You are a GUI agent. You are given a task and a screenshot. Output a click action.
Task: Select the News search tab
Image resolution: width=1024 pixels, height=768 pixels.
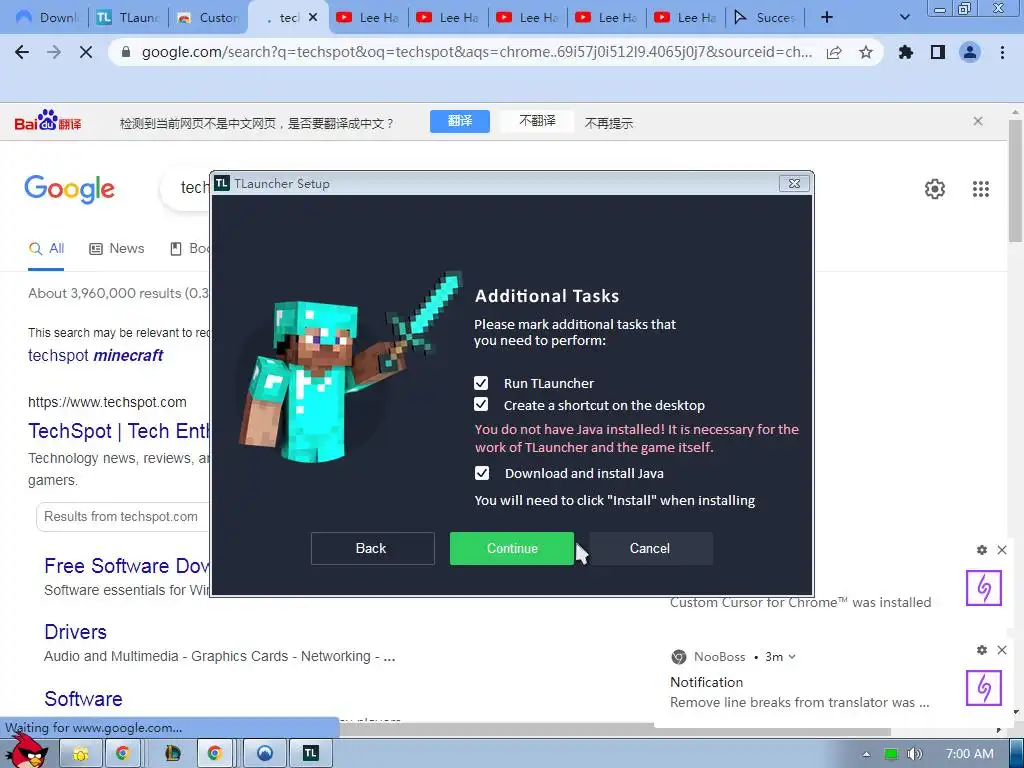point(117,249)
